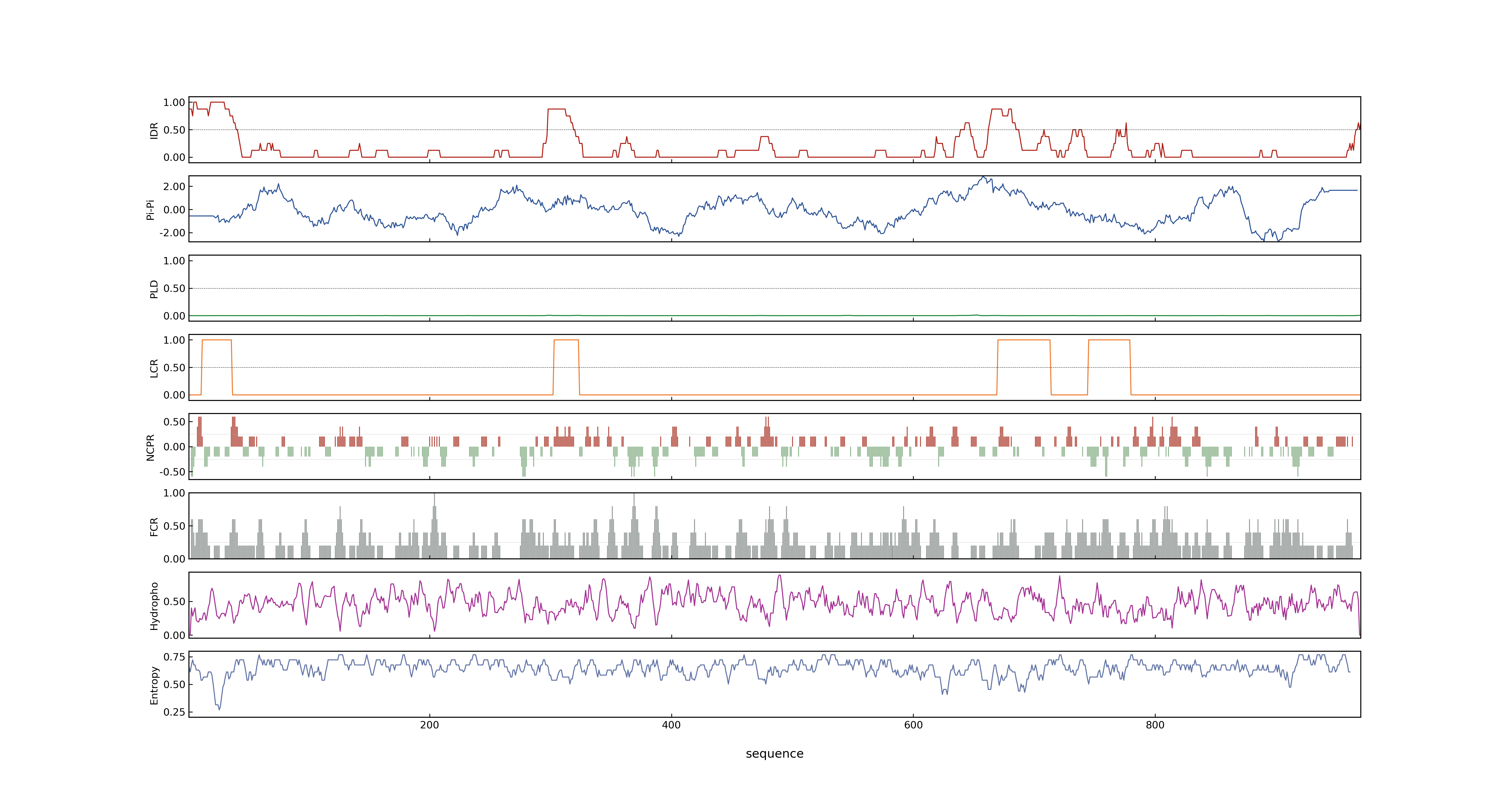The width and height of the screenshot is (1512, 806).
Task: Click the 0.00 tick of the FCR panel
Action: pyautogui.click(x=174, y=559)
